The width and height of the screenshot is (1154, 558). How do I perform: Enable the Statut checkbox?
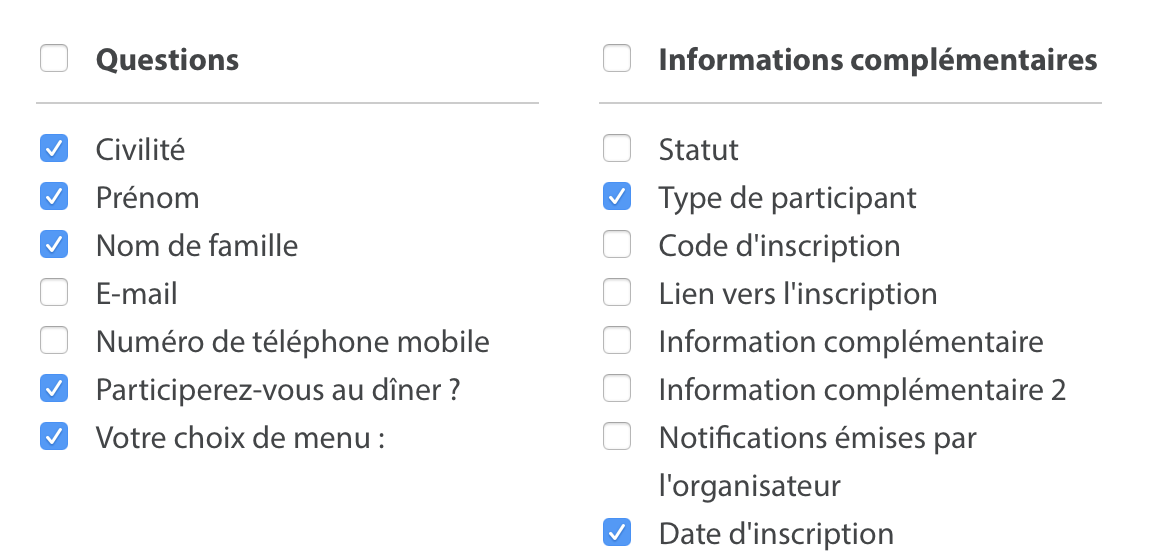[617, 149]
